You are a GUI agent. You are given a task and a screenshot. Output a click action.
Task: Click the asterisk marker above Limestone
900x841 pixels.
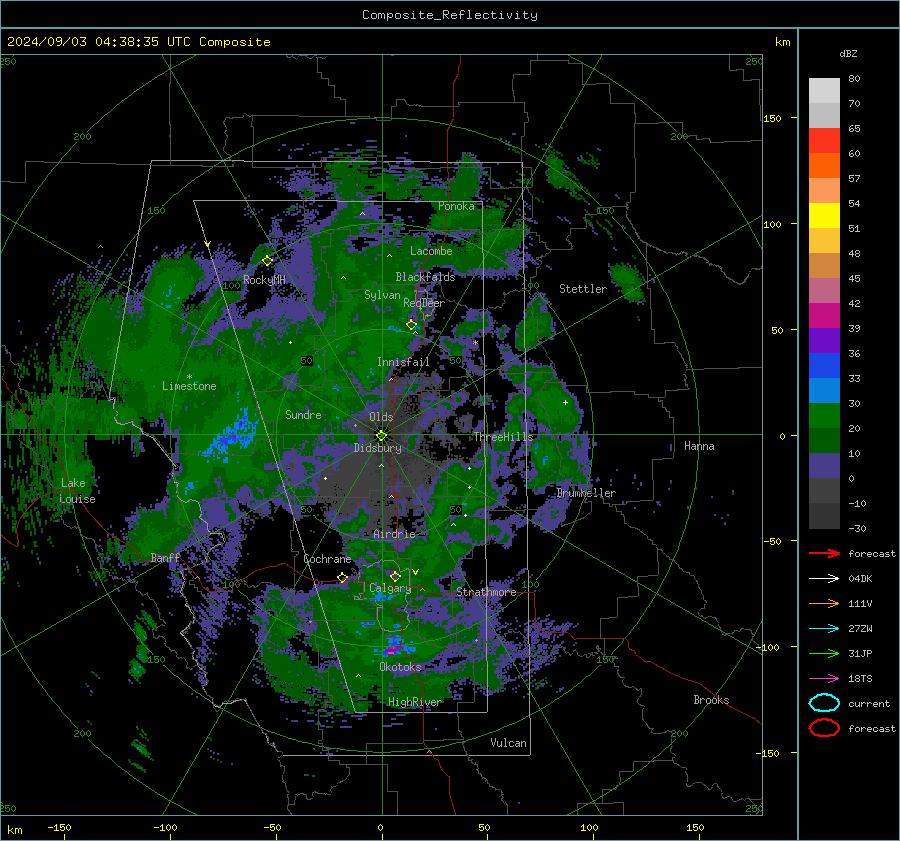189,377
